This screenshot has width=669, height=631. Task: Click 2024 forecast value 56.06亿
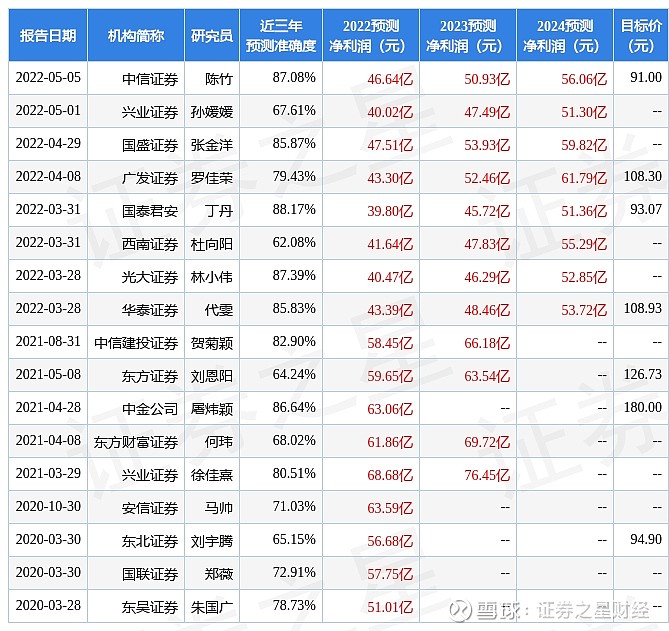(x=584, y=79)
